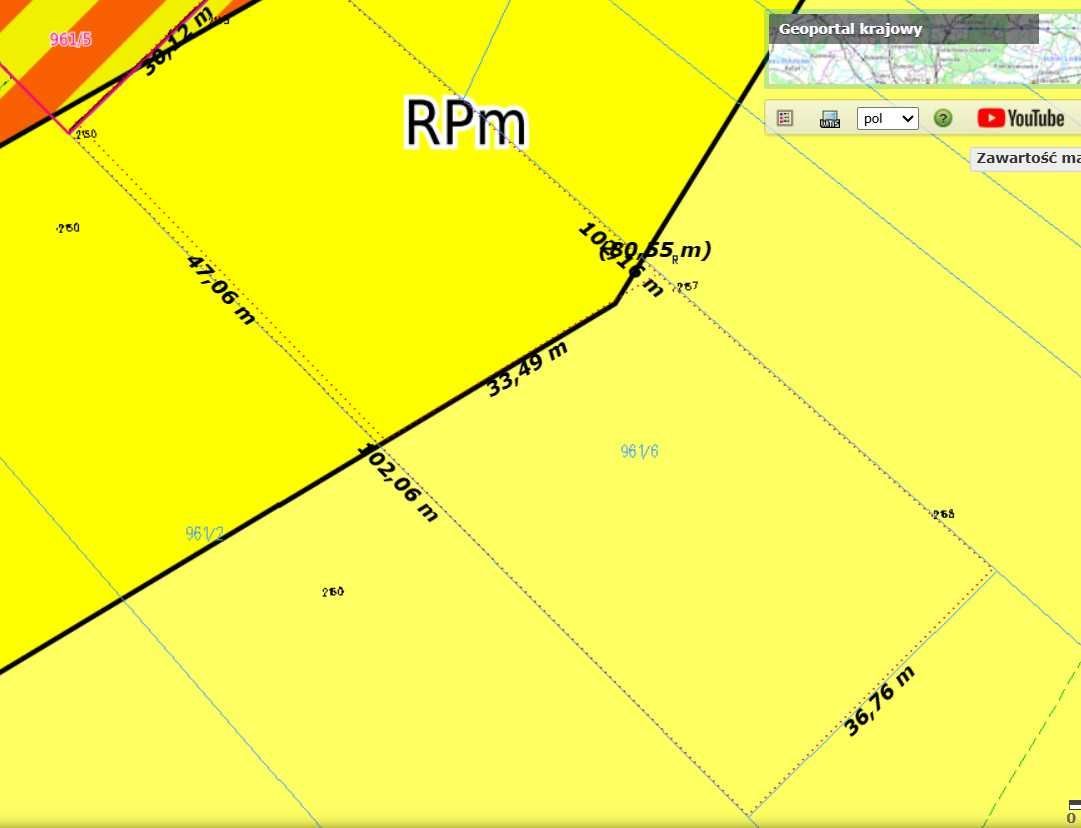Click the 47,06 m measurement label

click(x=221, y=290)
